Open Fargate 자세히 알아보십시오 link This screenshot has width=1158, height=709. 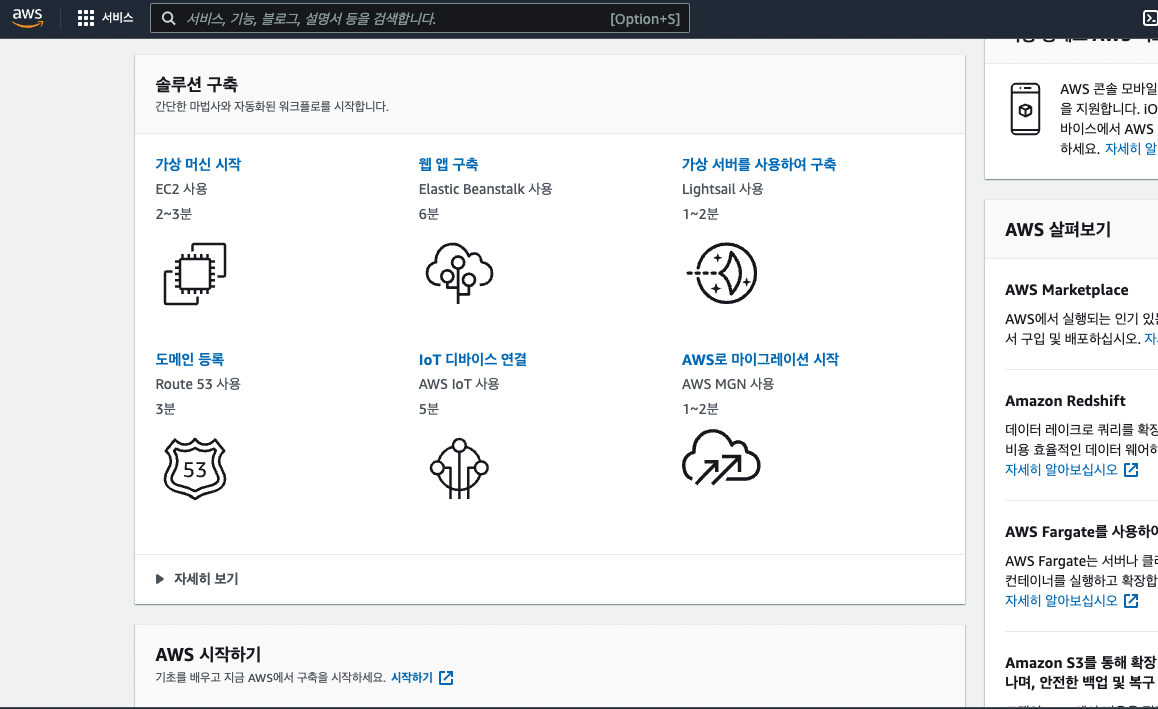pos(1061,600)
